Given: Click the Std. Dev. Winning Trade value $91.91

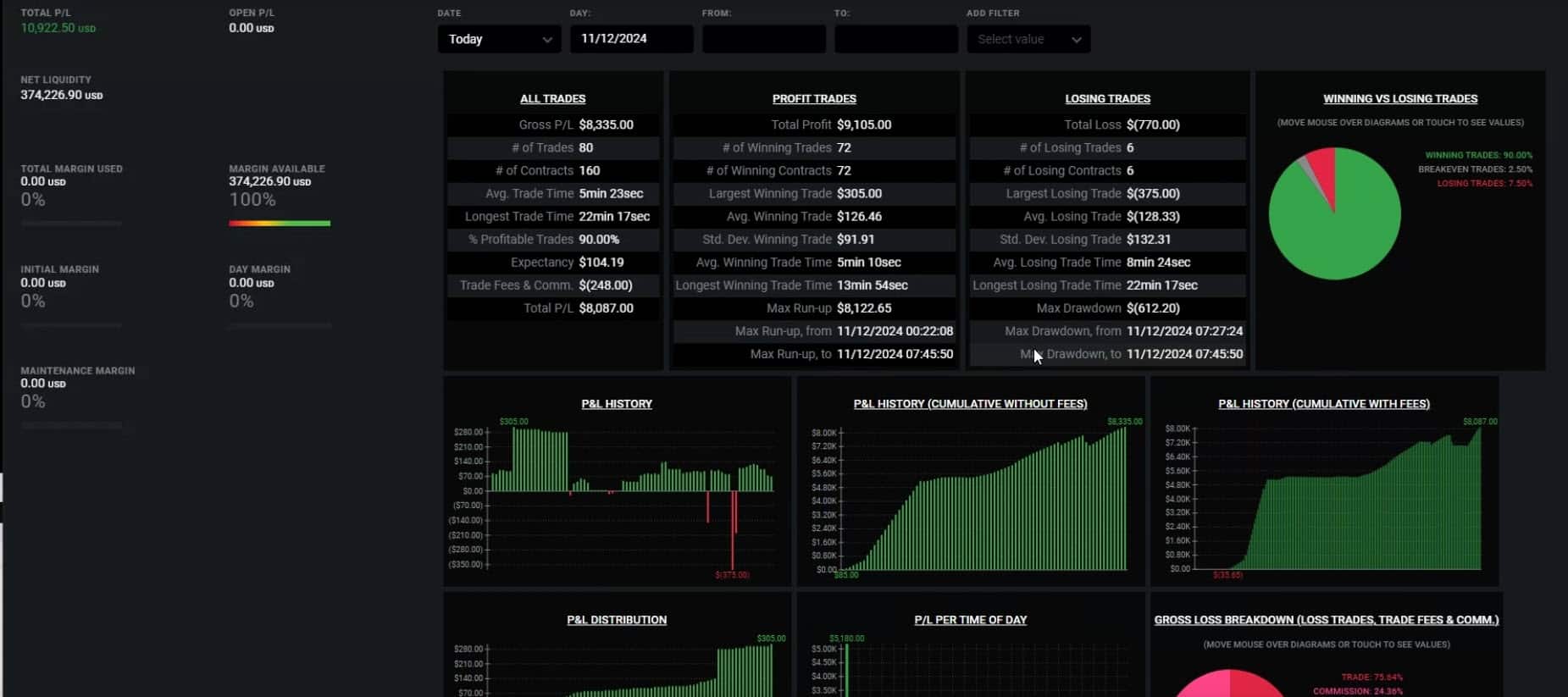Looking at the screenshot, I should [856, 240].
